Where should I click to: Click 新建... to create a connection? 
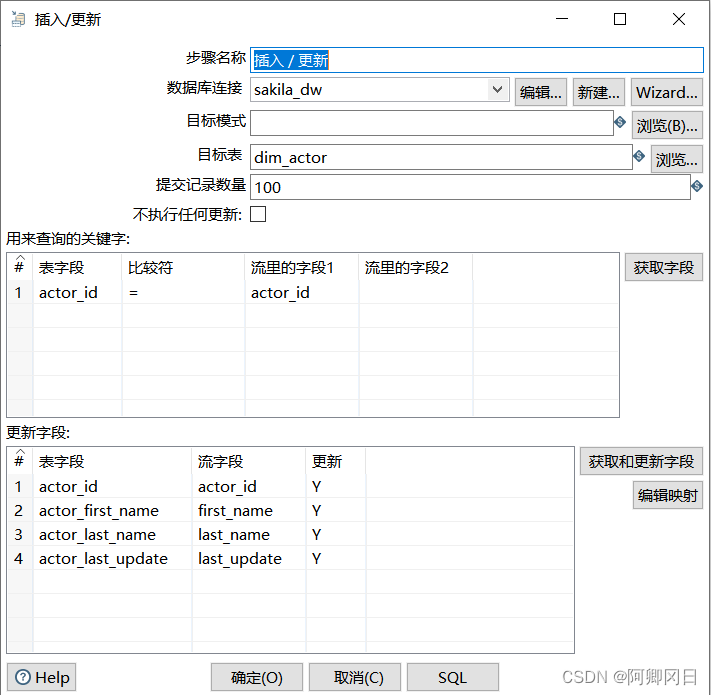point(599,92)
